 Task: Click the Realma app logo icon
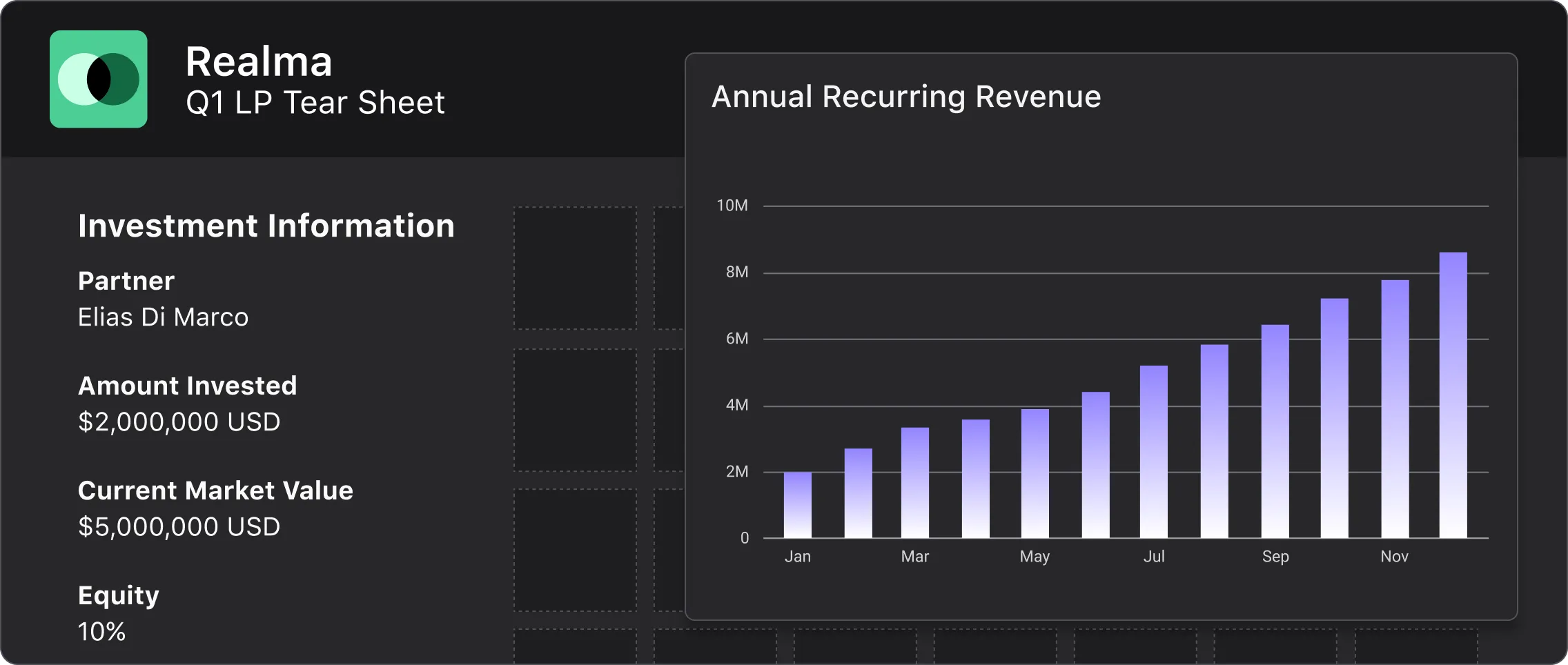pyautogui.click(x=99, y=79)
